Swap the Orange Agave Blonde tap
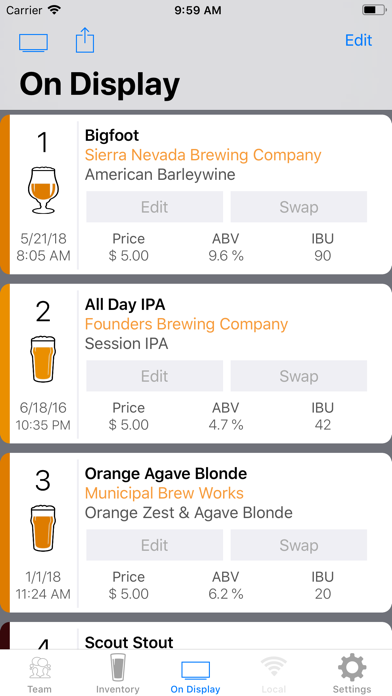The image size is (392, 696). point(299,545)
